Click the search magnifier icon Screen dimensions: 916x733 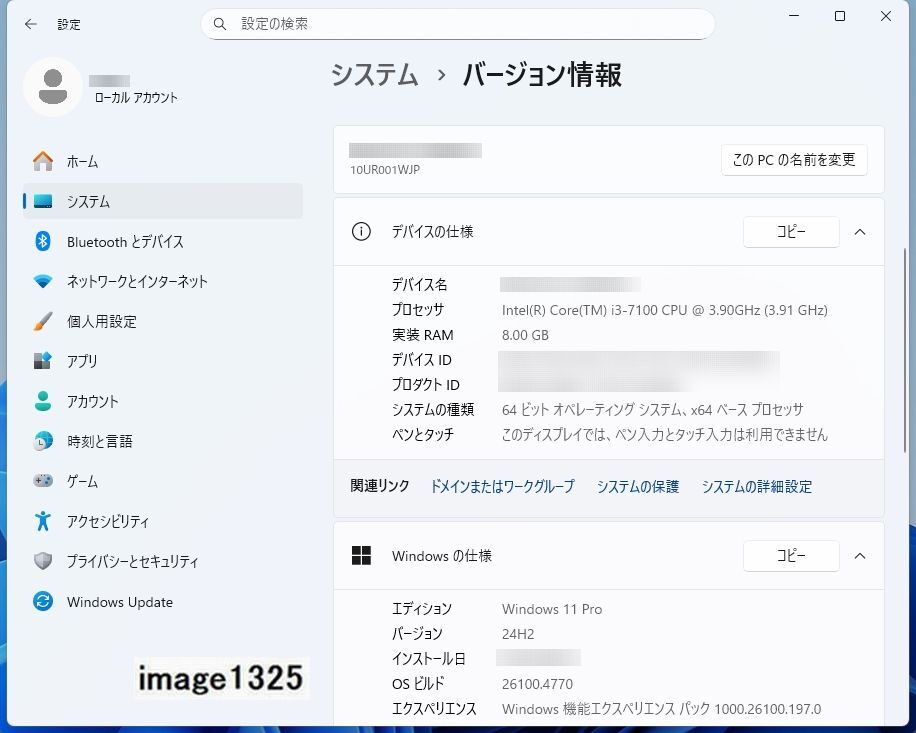(x=220, y=24)
